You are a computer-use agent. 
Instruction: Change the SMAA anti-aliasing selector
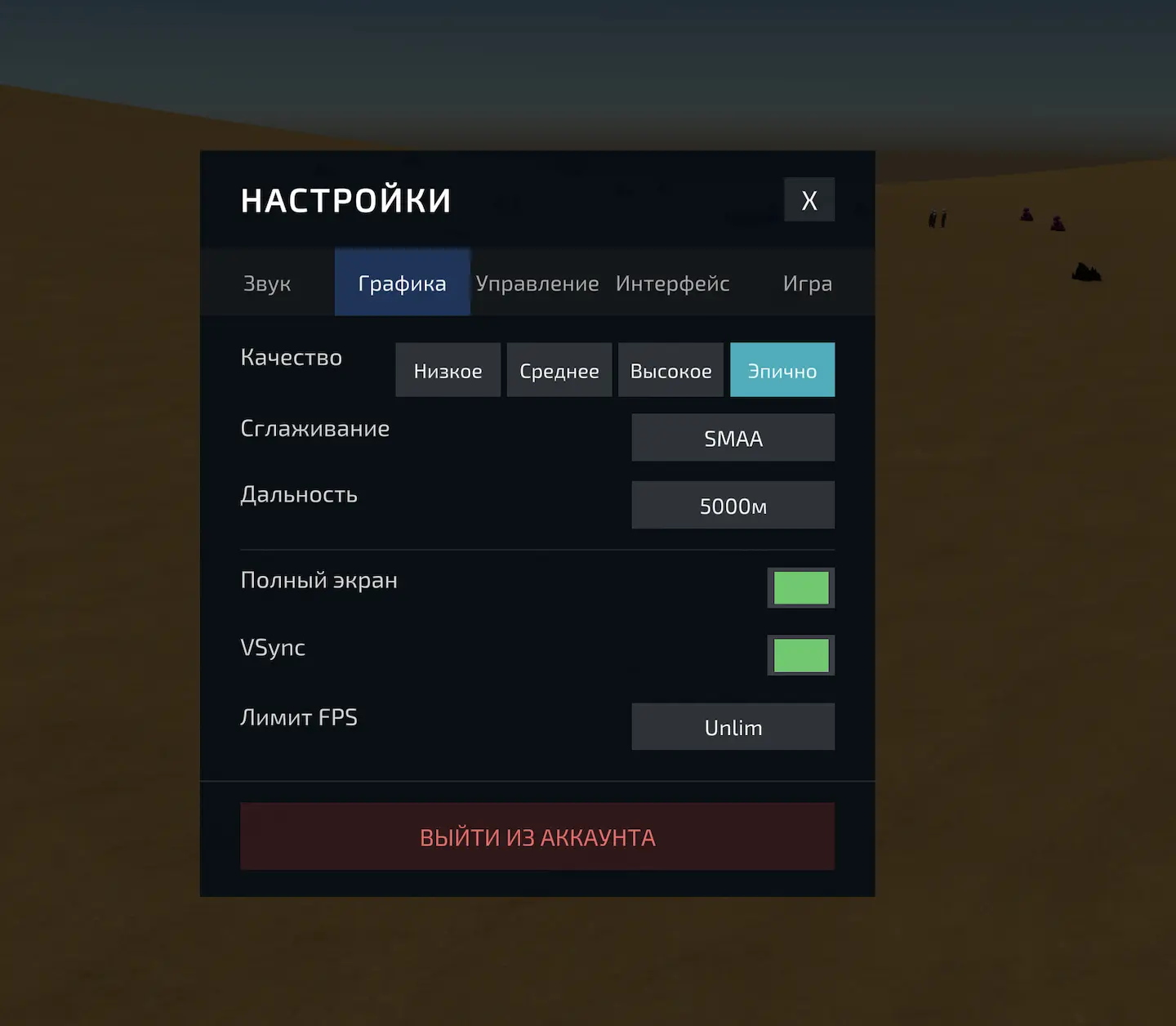pos(733,438)
